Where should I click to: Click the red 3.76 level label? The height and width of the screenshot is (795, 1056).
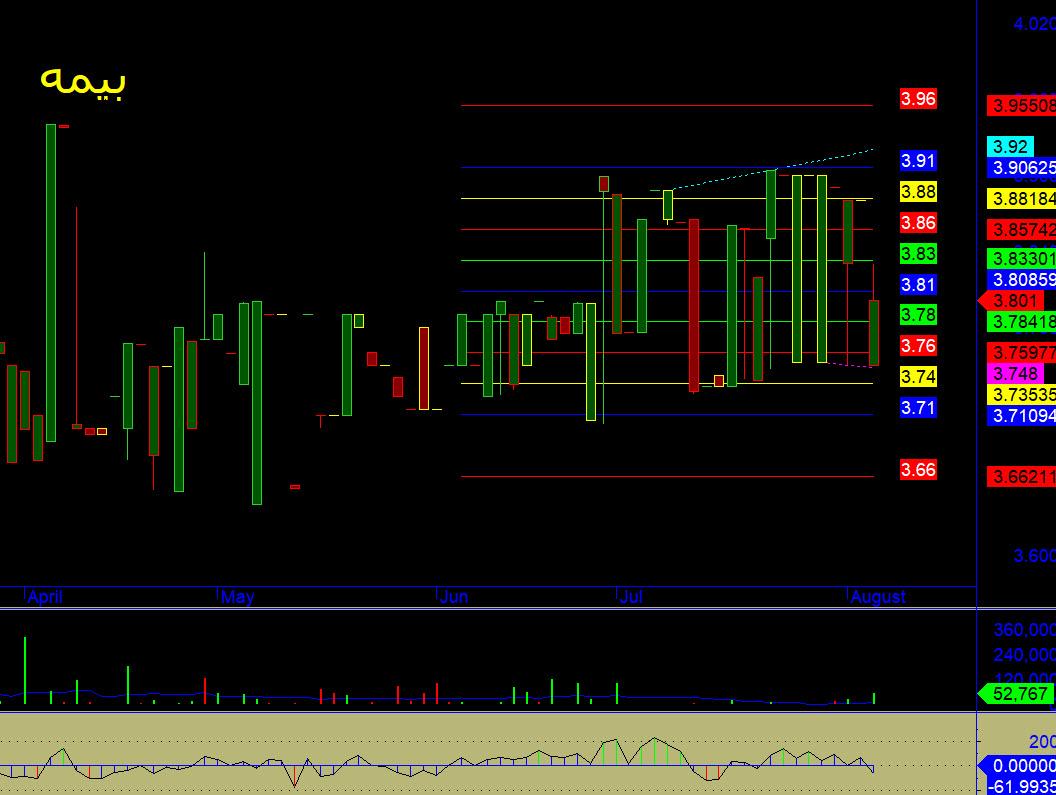tap(918, 346)
